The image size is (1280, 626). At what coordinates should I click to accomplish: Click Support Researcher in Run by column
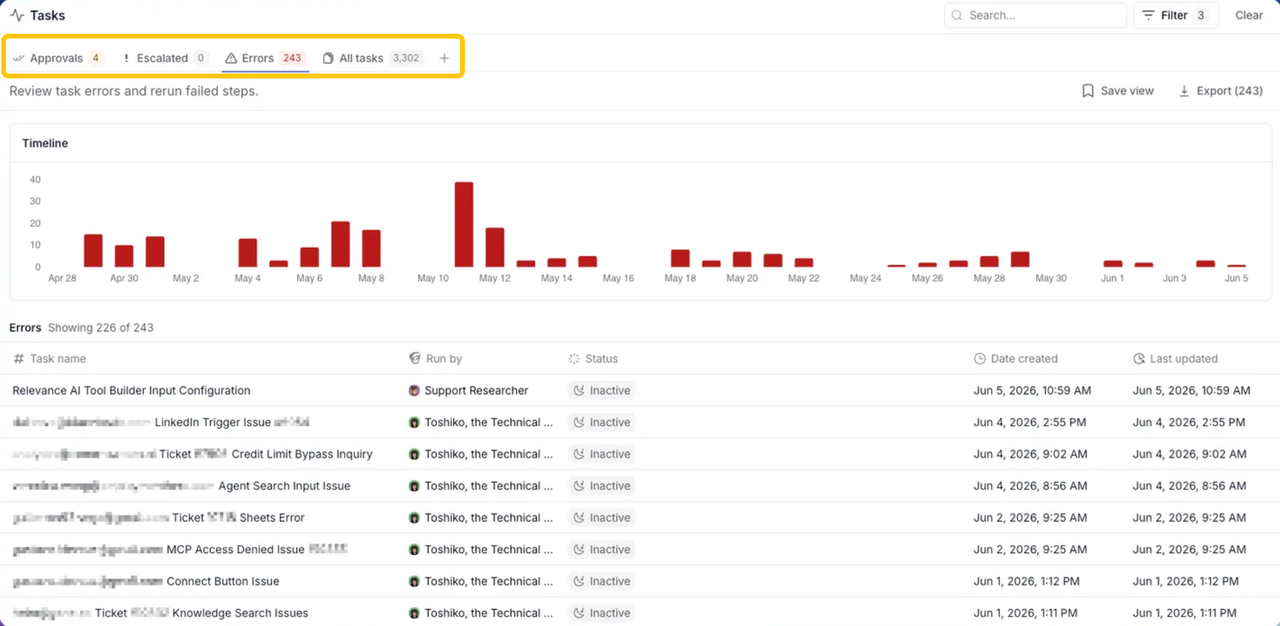[476, 391]
